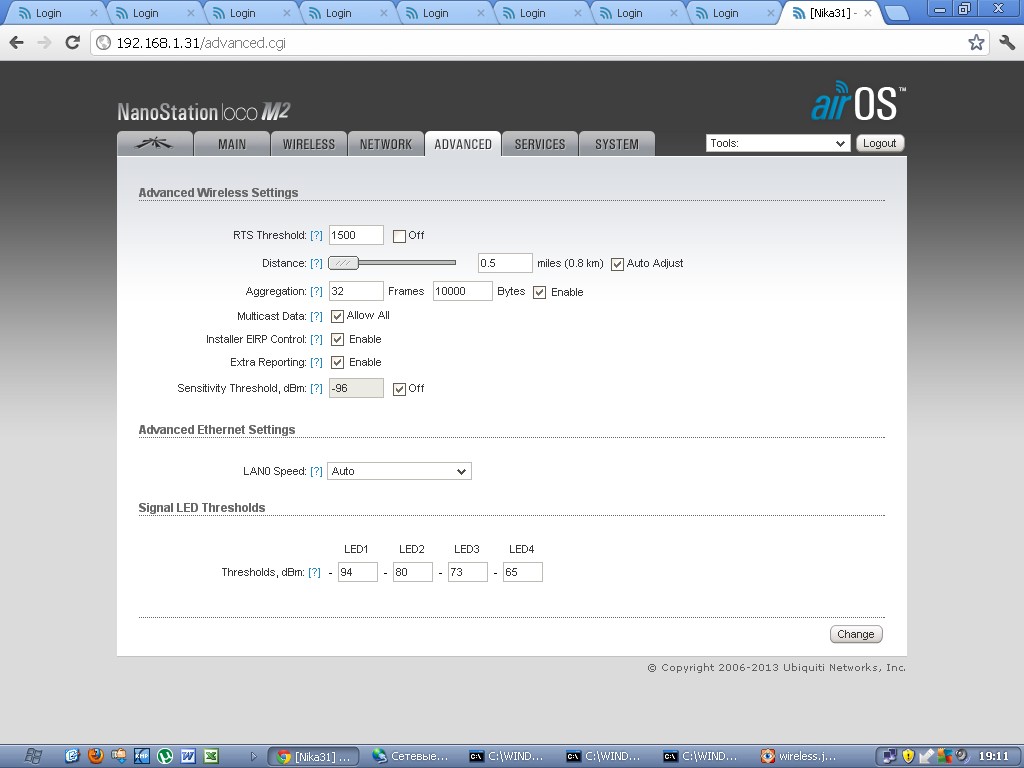Viewport: 1024px width, 768px height.
Task: Toggle RTS Threshold Off checkbox
Action: pyautogui.click(x=399, y=236)
